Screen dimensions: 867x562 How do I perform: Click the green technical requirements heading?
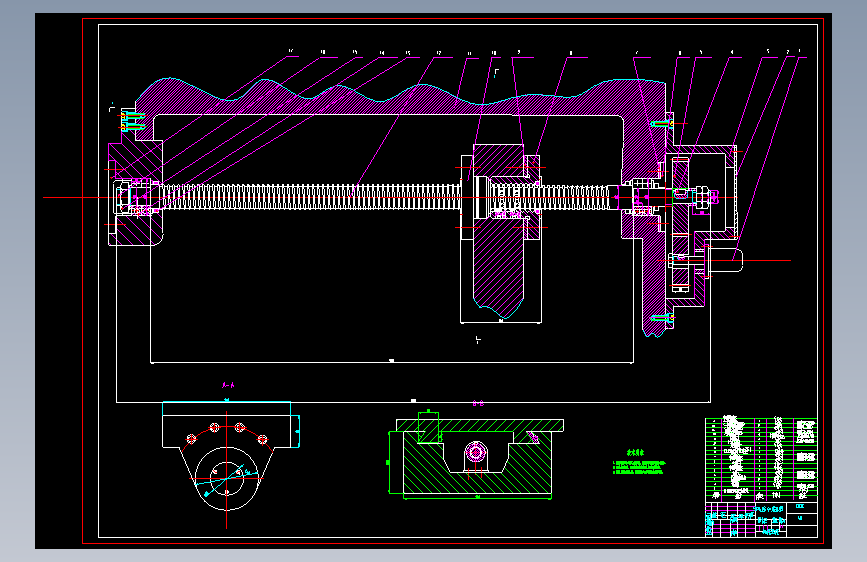tap(635, 452)
